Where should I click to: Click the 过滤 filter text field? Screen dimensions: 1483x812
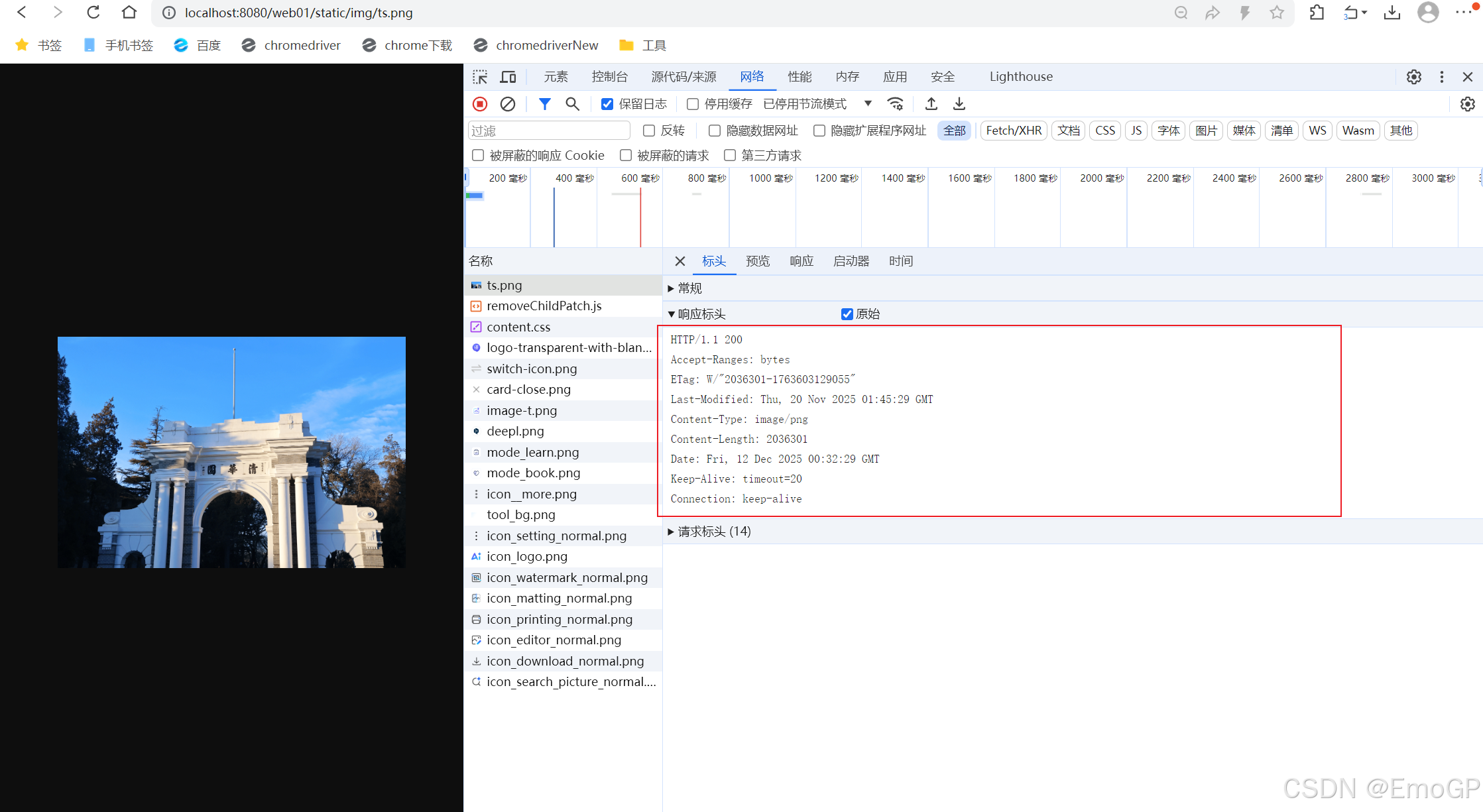tap(549, 131)
